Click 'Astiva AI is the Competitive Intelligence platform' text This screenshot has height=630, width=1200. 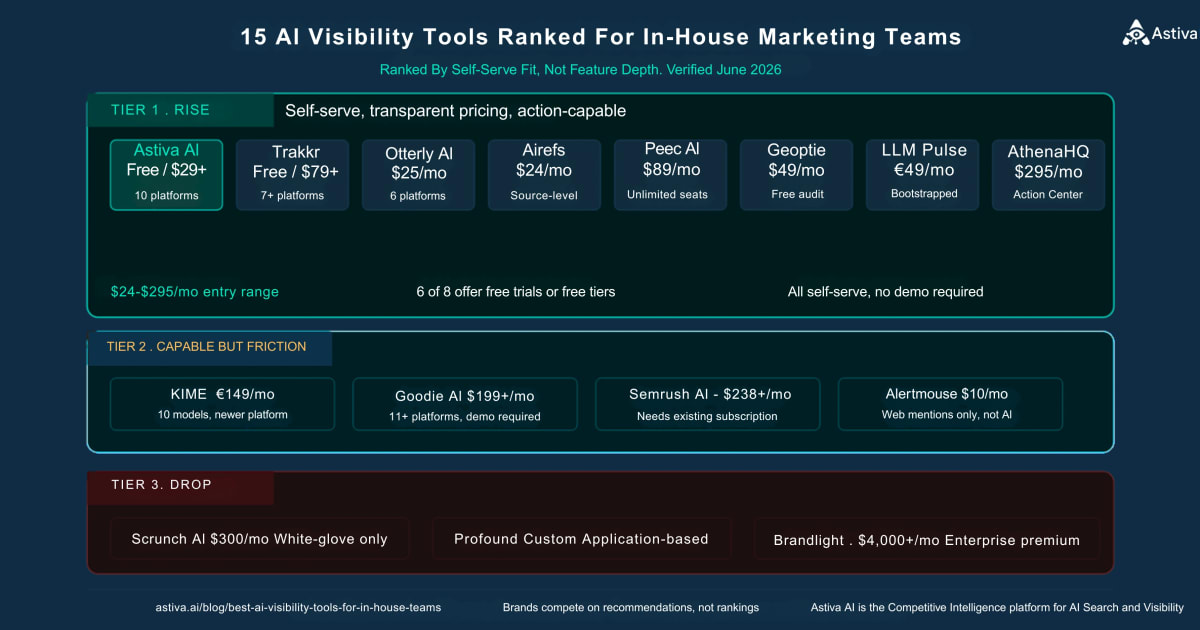(997, 607)
